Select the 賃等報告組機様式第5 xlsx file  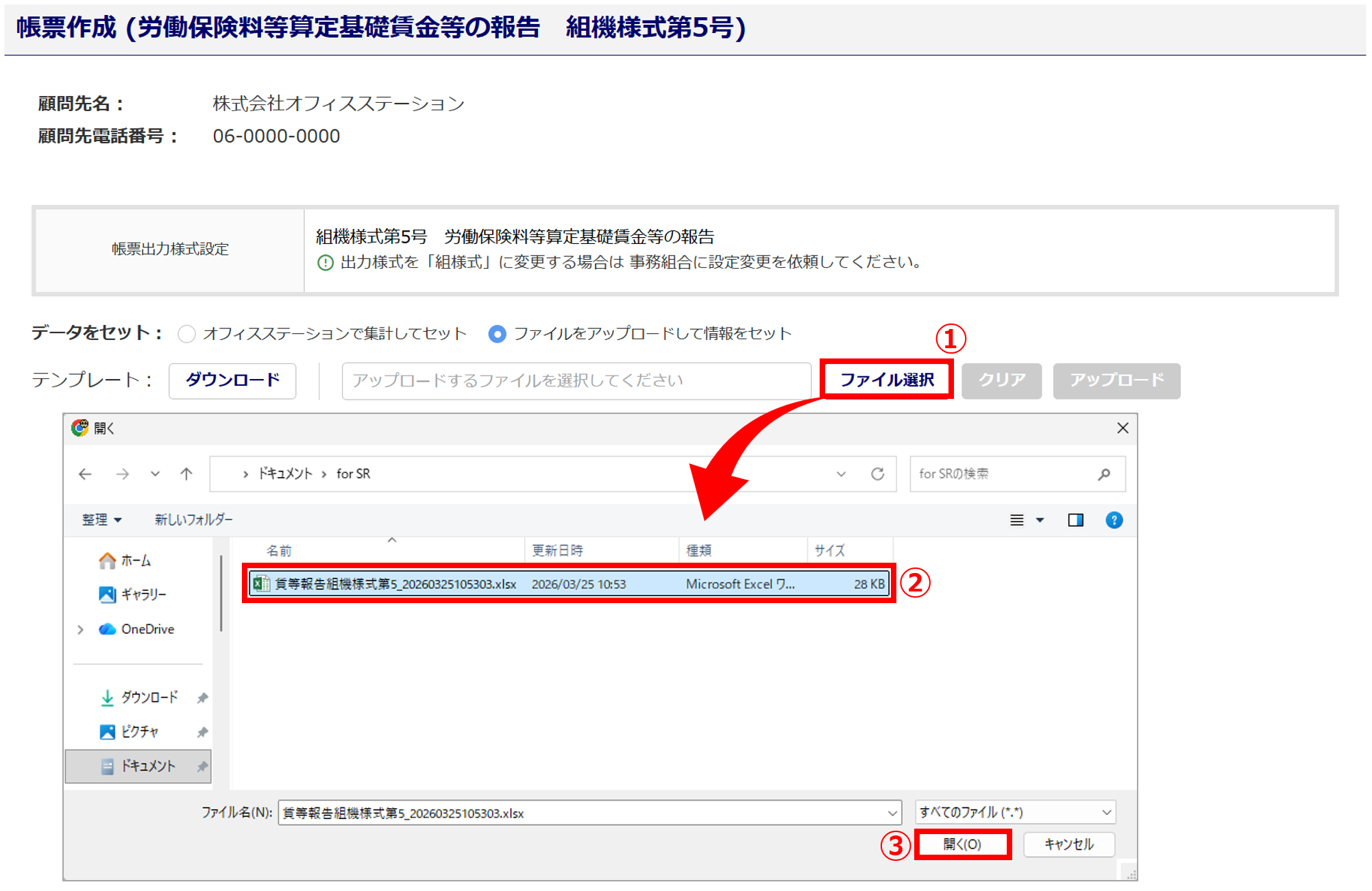point(395,584)
